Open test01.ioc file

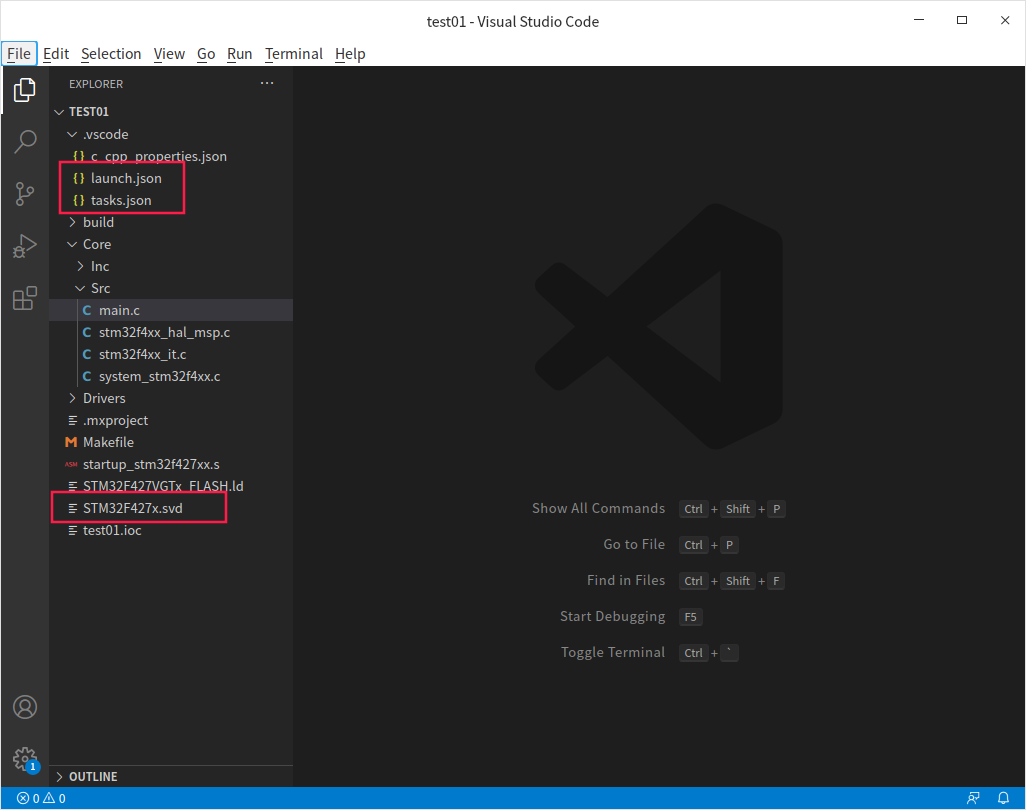click(x=171, y=530)
